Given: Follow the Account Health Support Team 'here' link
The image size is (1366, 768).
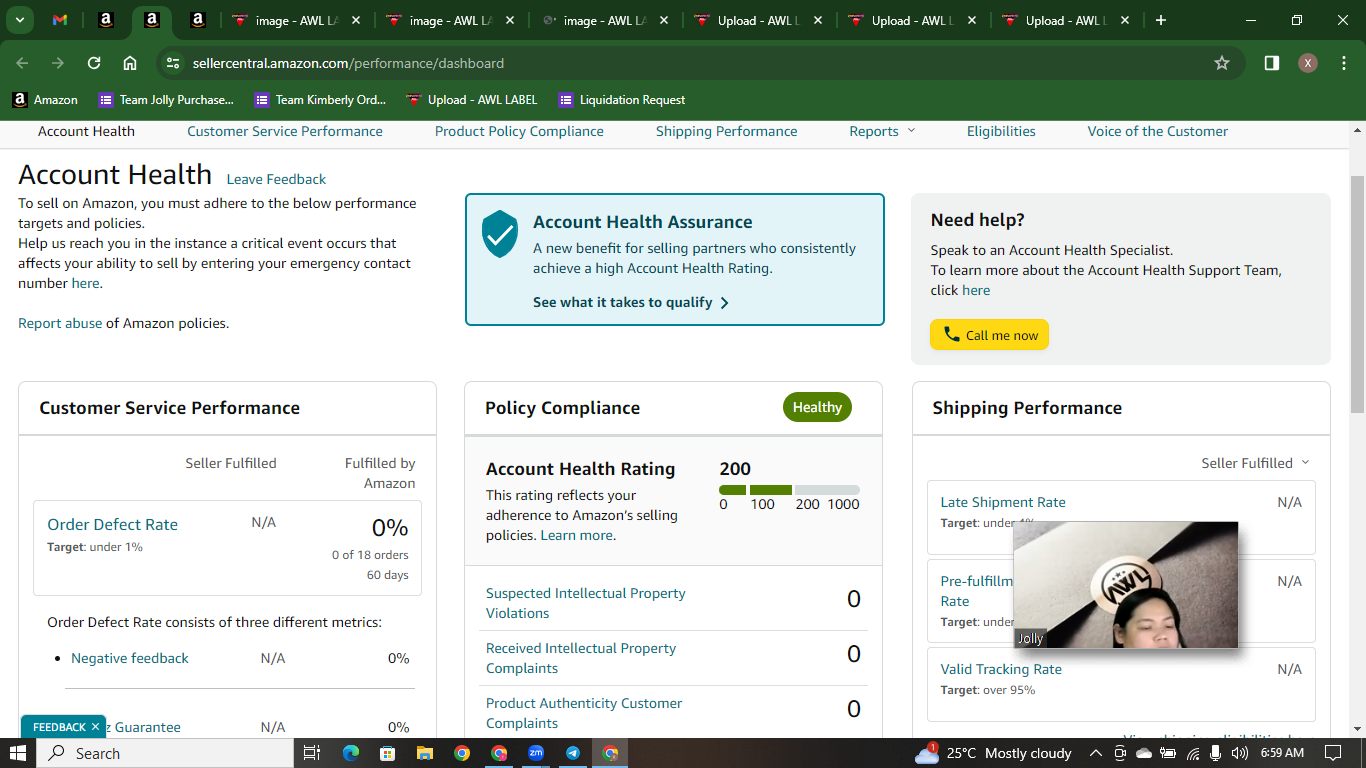Looking at the screenshot, I should pos(976,290).
